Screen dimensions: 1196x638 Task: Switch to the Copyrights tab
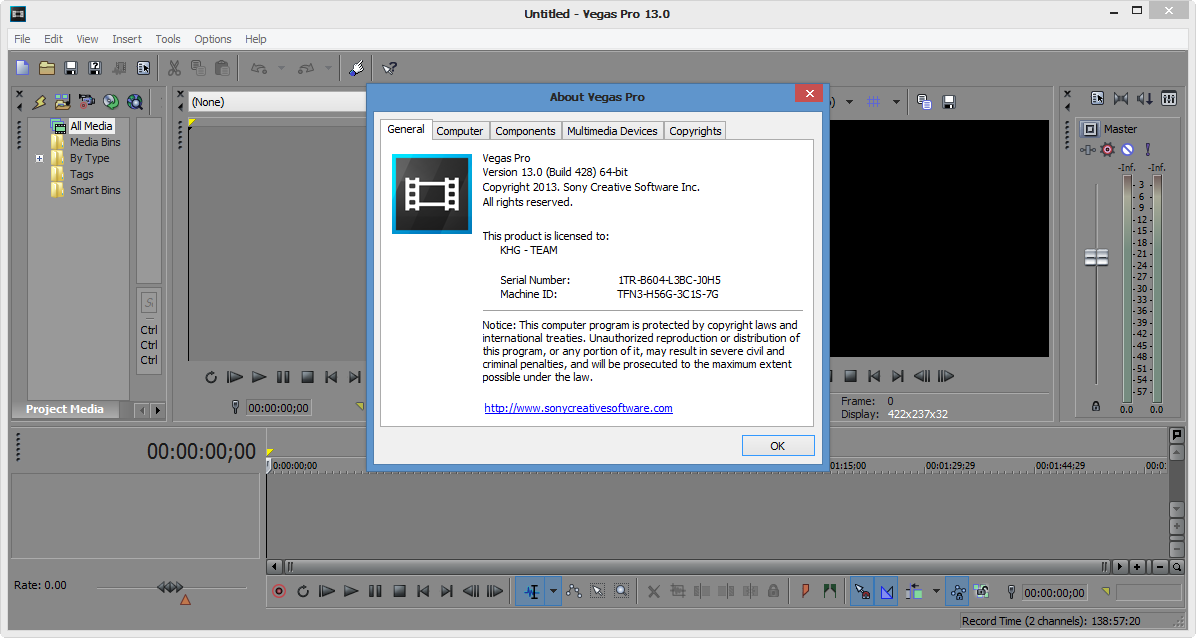(x=695, y=131)
